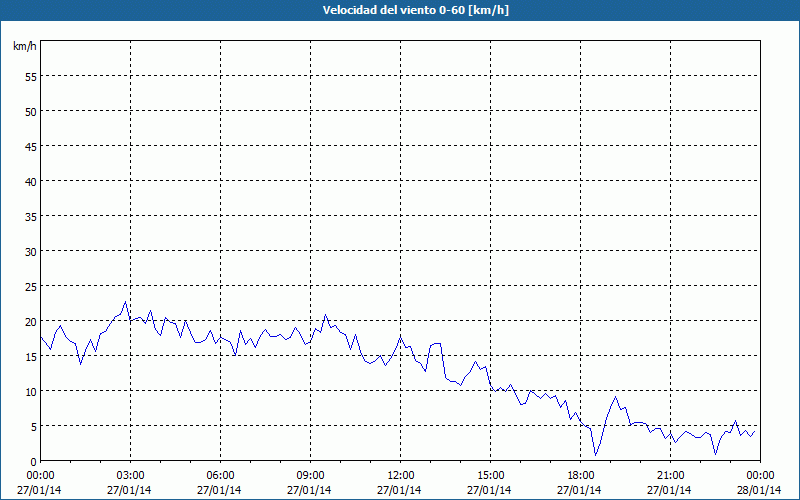This screenshot has height=500, width=800.
Task: Click the 40 label on the vertical axis
Action: pyautogui.click(x=30, y=181)
